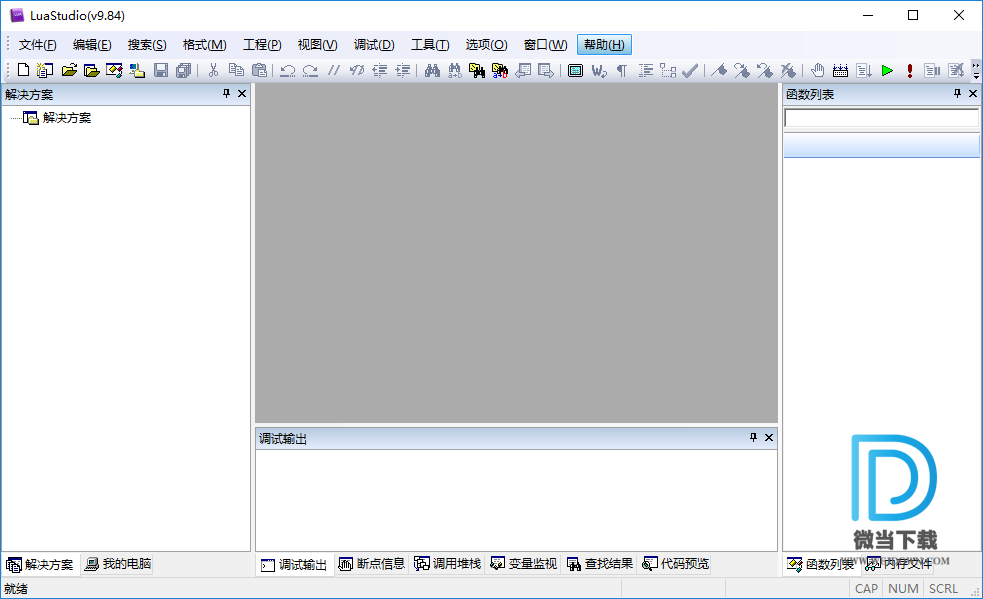This screenshot has height=599, width=983.
Task: Click the checkmark syntax check icon
Action: [x=690, y=70]
